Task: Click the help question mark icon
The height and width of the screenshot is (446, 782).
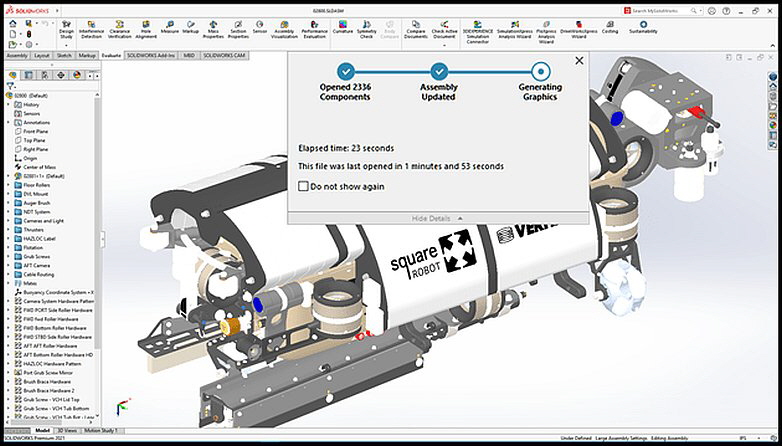Action: [726, 10]
